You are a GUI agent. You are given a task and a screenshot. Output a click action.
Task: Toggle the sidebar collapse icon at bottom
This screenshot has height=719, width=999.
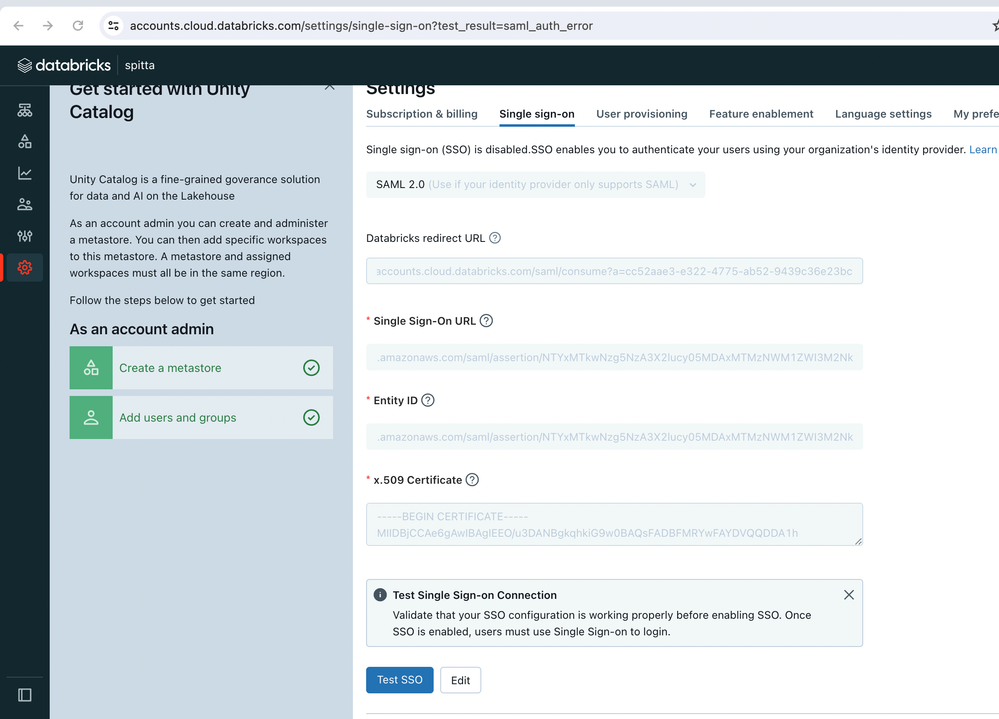coord(25,694)
